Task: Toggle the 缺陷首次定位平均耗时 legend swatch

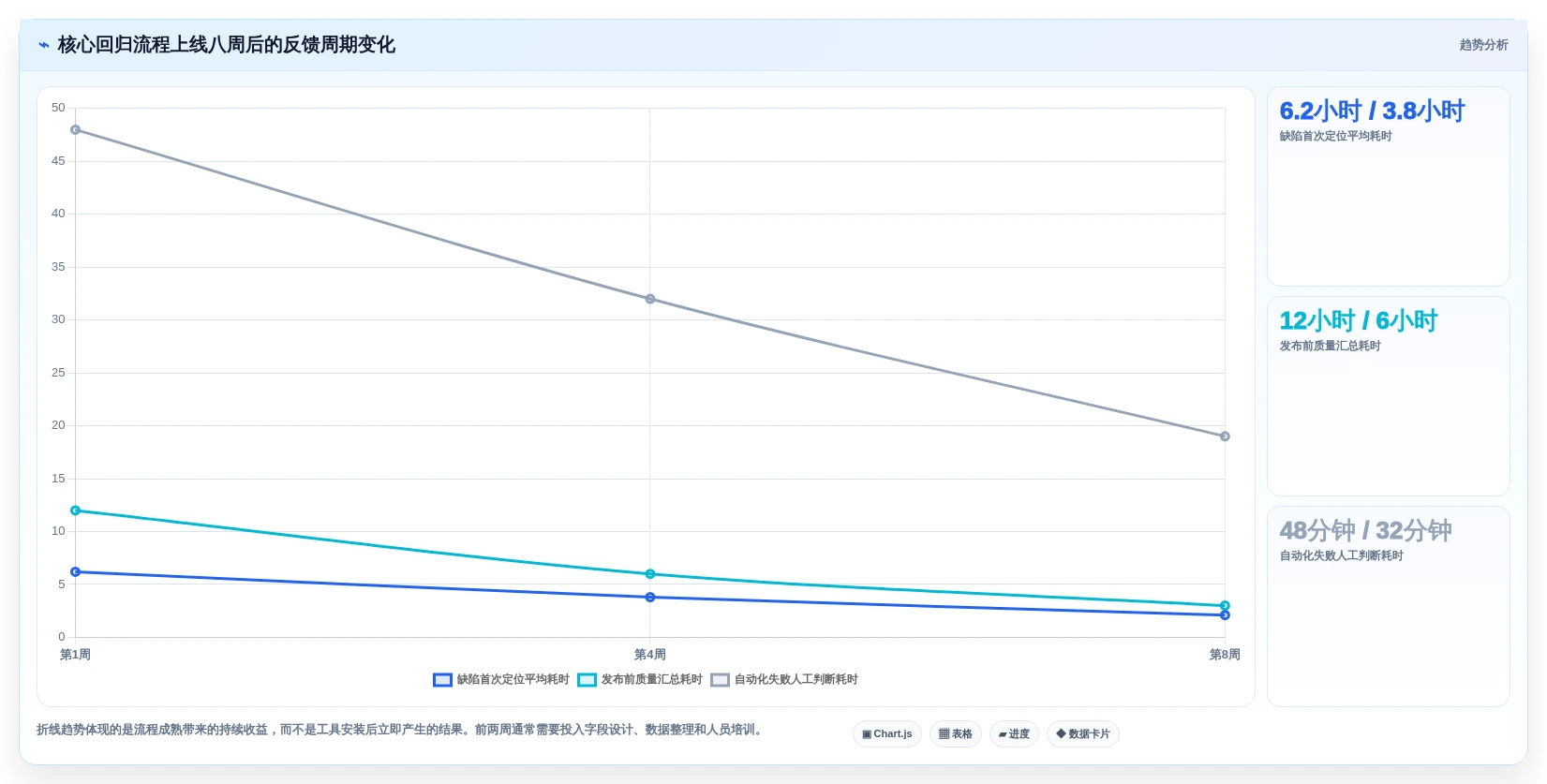Action: tap(442, 680)
